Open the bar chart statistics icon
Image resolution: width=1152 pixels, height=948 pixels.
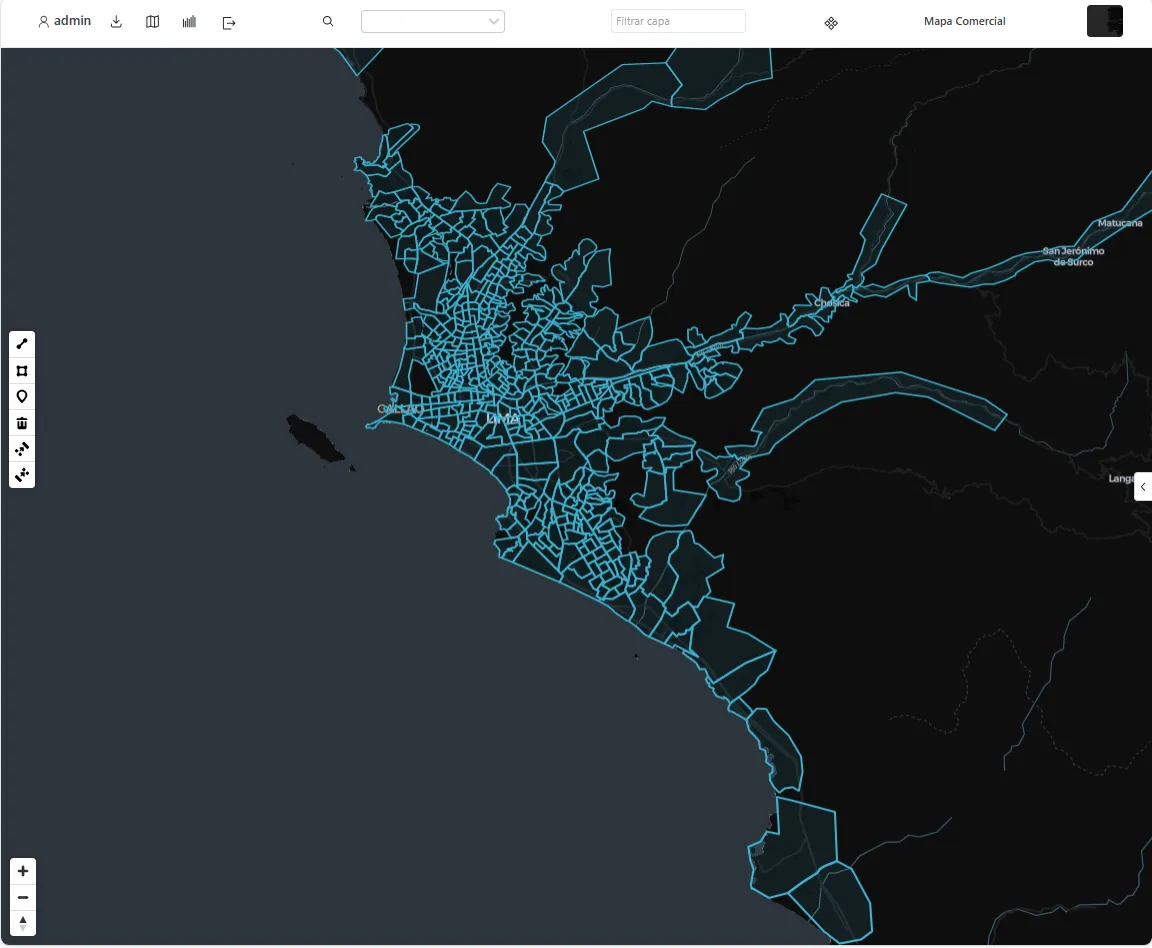pos(190,22)
